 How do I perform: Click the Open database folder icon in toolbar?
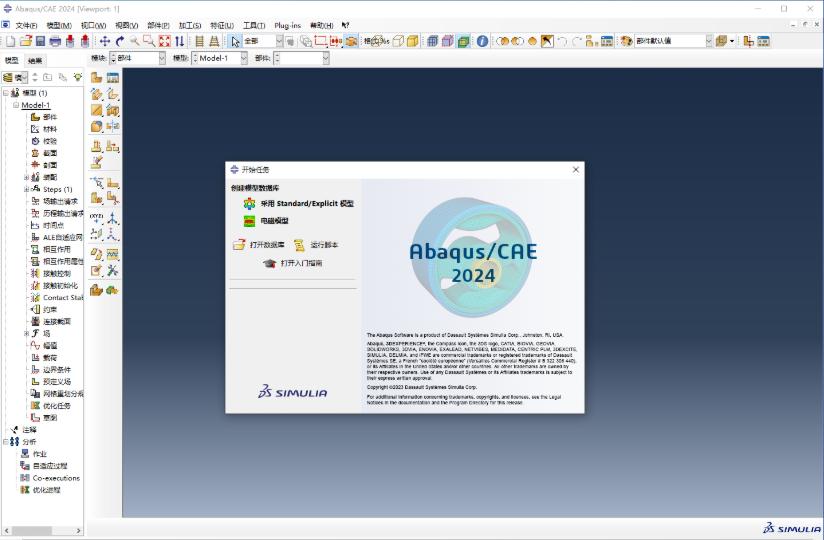[26, 41]
